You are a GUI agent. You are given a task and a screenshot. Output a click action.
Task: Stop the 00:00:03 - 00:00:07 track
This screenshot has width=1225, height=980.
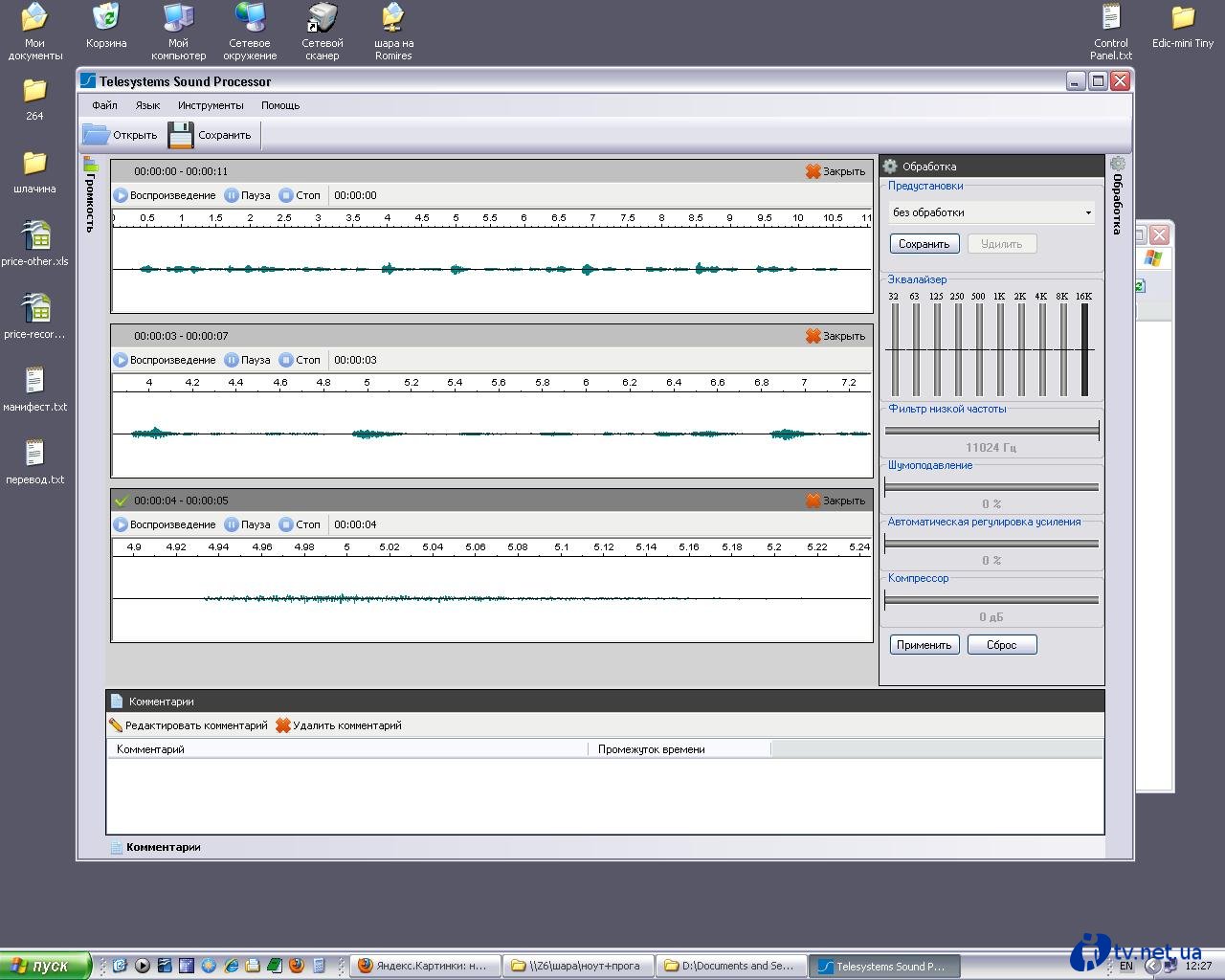pyautogui.click(x=300, y=360)
